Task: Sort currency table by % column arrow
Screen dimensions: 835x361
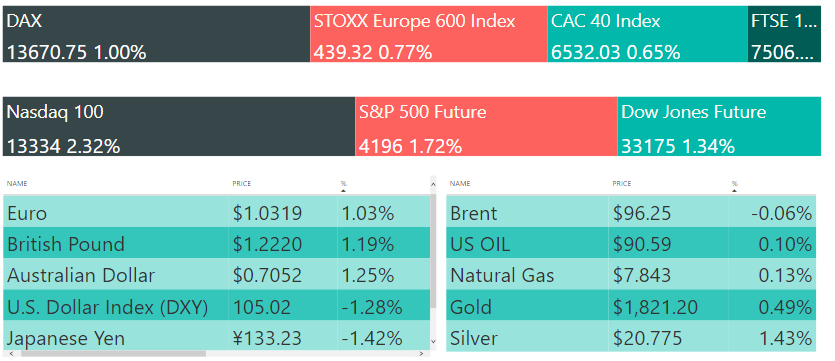Action: (x=343, y=190)
